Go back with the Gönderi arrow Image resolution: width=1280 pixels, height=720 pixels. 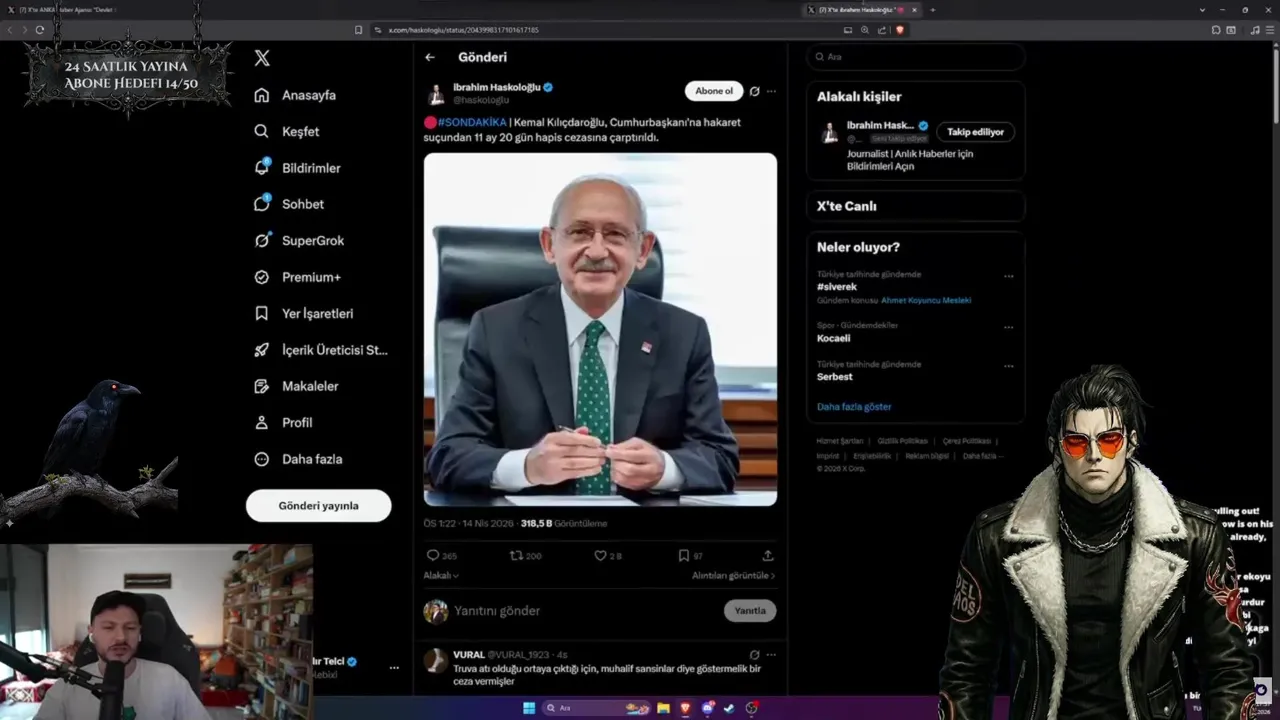(430, 58)
